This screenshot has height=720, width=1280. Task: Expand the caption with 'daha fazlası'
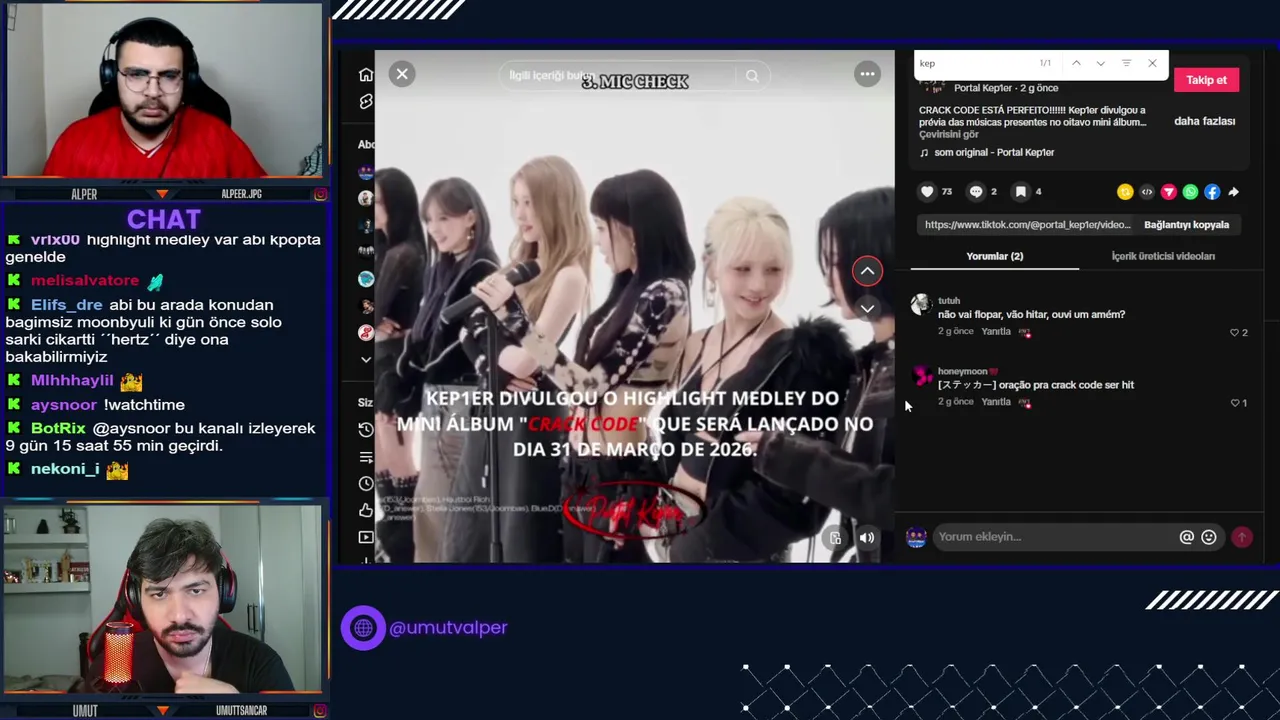click(x=1204, y=121)
